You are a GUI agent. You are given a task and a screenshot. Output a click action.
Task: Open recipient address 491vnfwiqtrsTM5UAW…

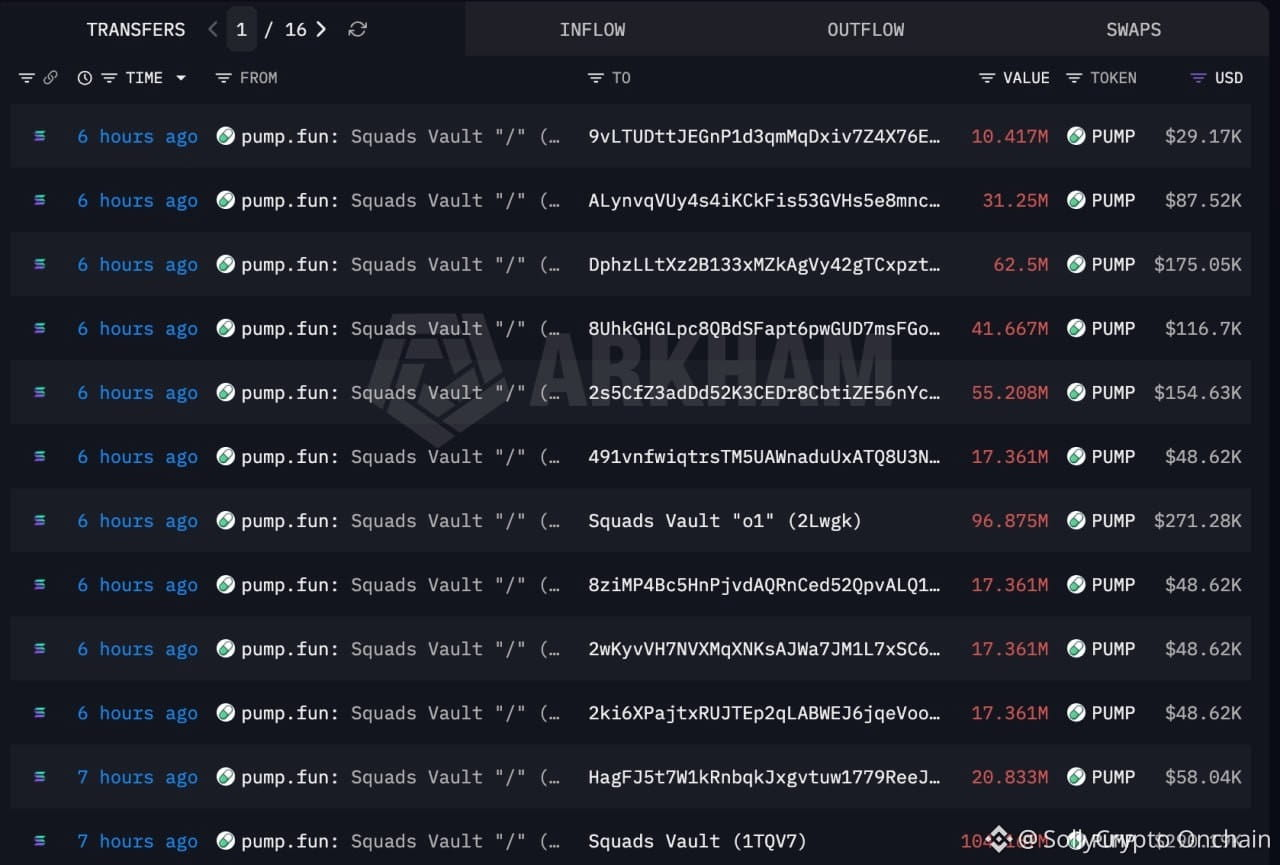click(x=765, y=456)
